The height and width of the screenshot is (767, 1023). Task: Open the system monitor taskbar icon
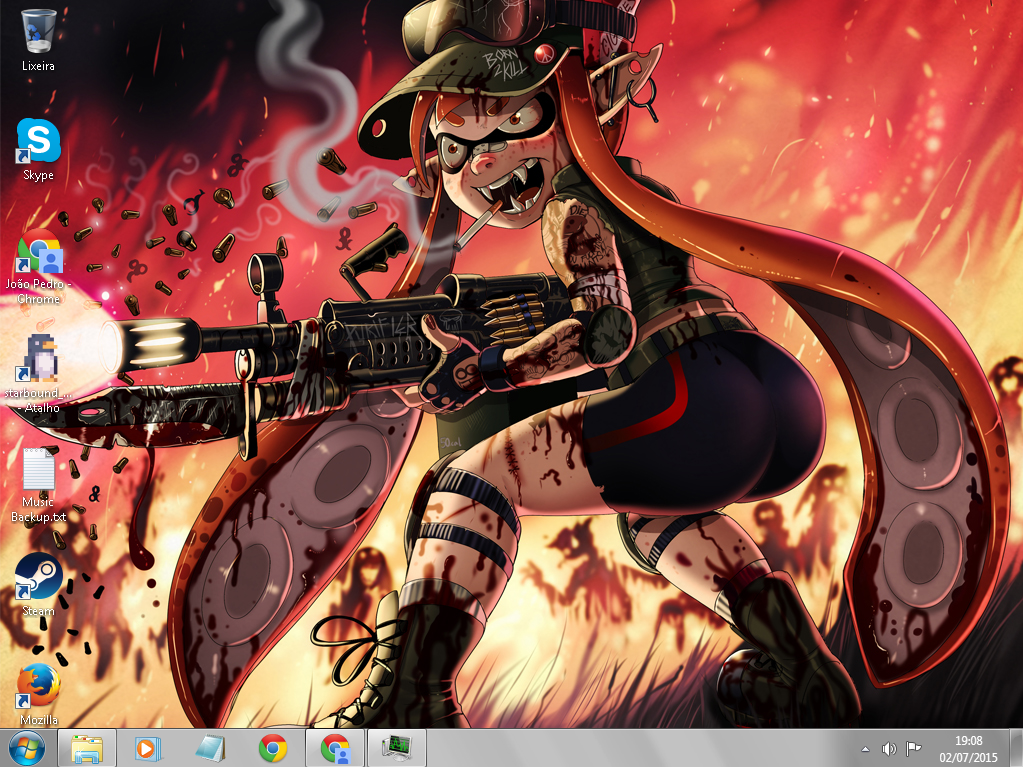point(397,748)
